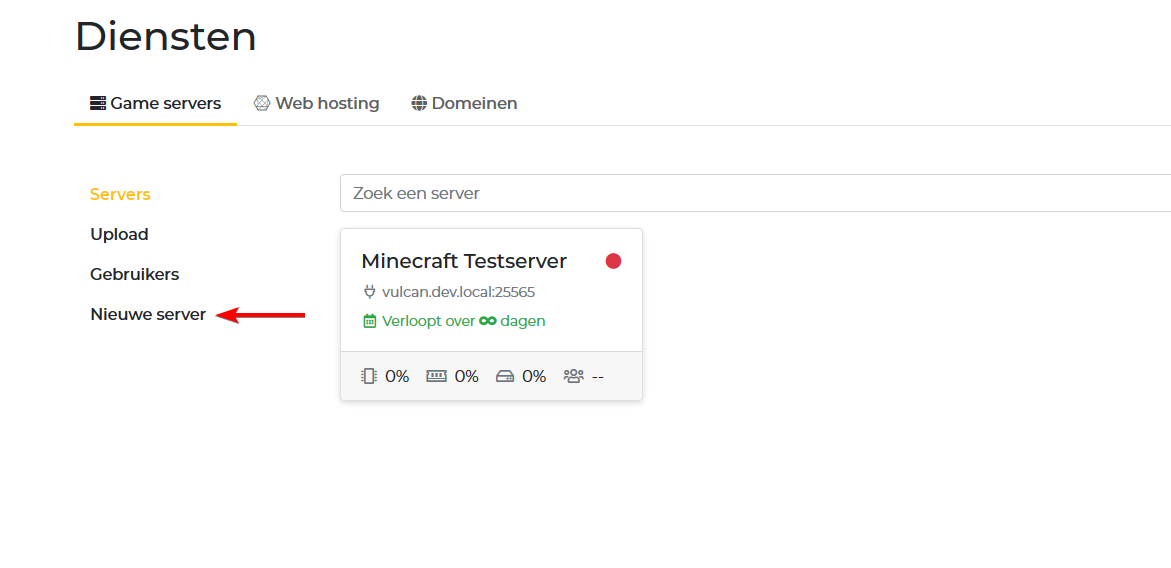Click the CPU usage chip icon
The image size is (1171, 568).
pyautogui.click(x=369, y=376)
